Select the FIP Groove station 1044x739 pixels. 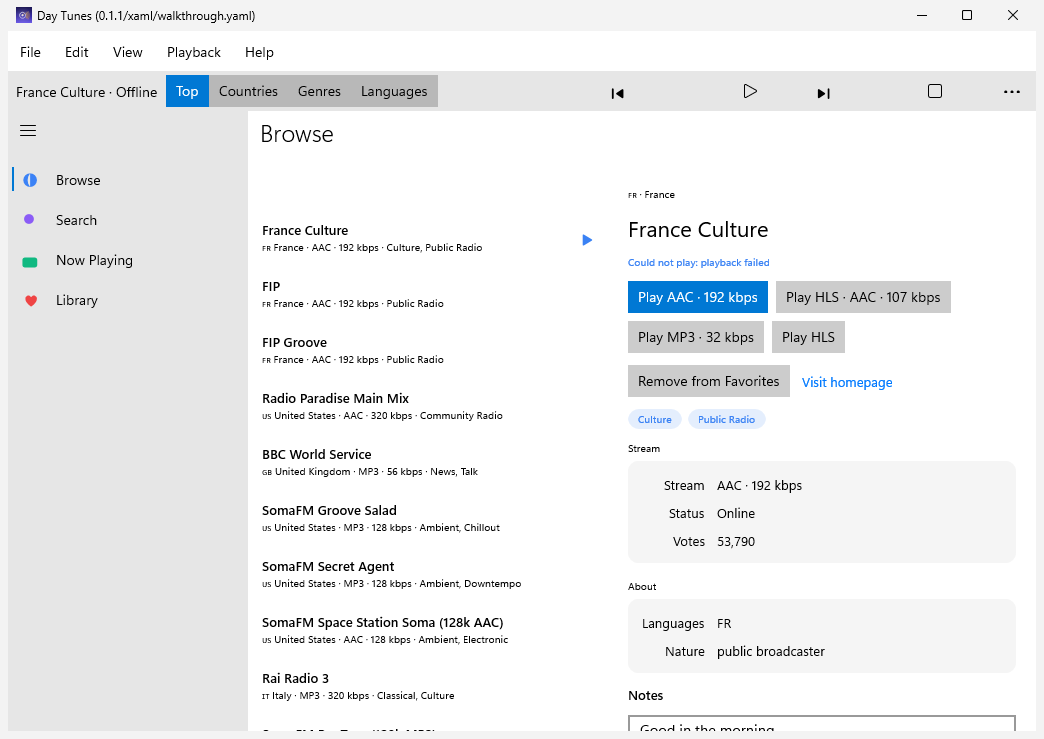point(426,350)
